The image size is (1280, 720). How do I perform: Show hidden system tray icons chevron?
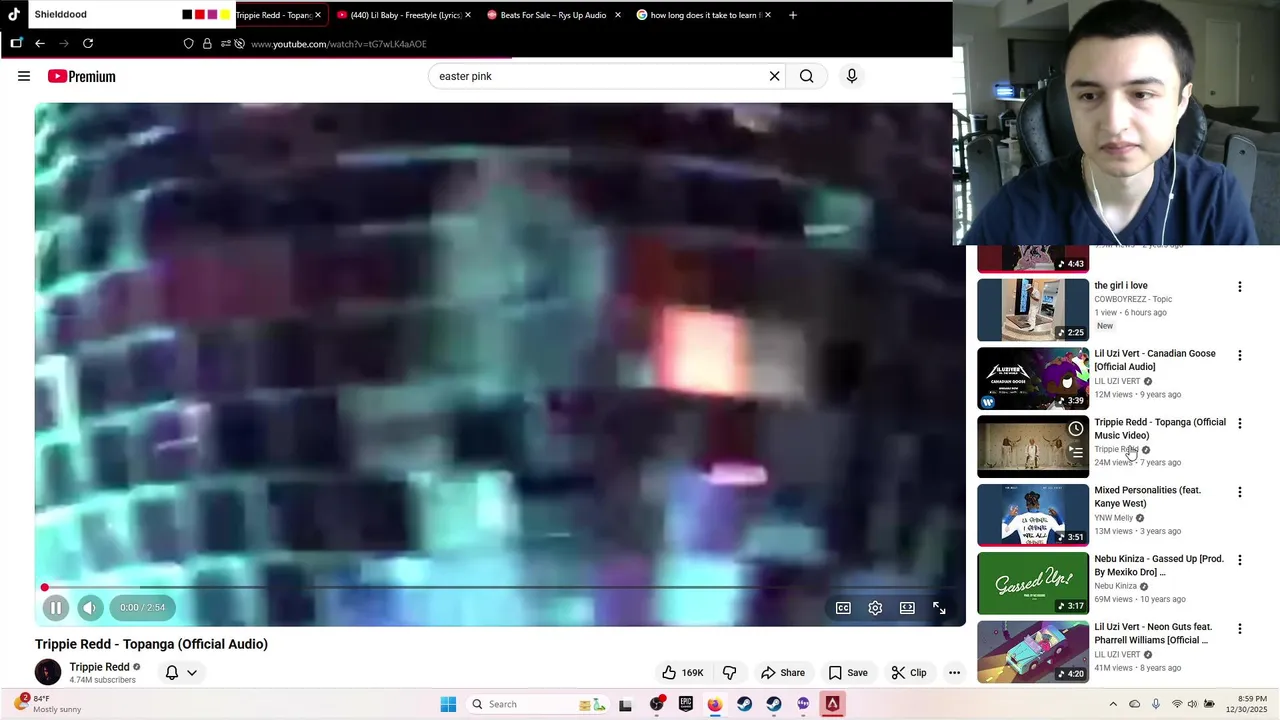coord(1113,704)
